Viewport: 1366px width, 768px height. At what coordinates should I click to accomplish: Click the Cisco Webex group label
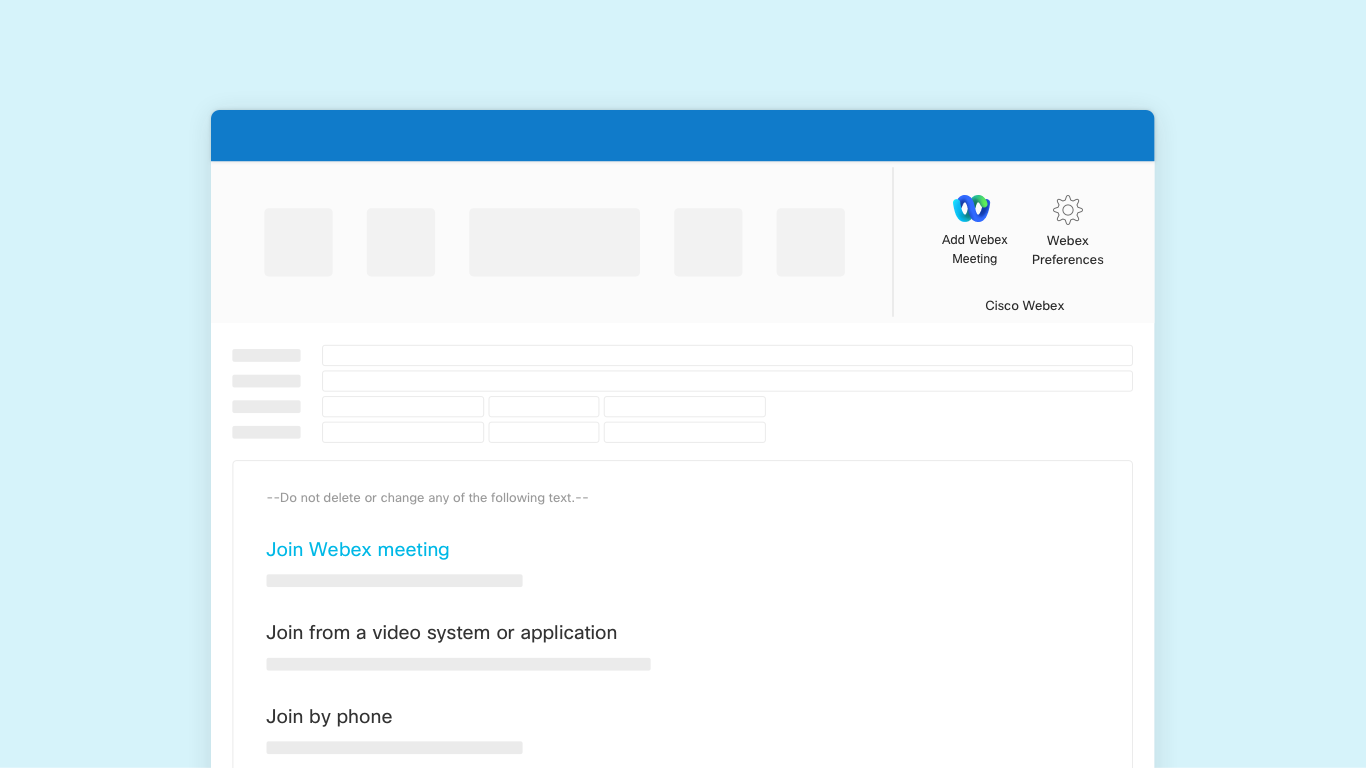point(1024,306)
